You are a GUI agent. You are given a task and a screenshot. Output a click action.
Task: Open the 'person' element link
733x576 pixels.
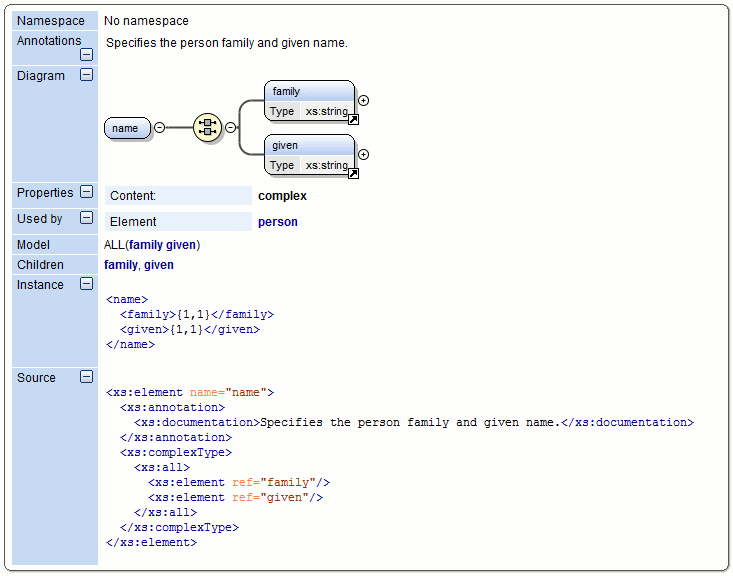278,222
